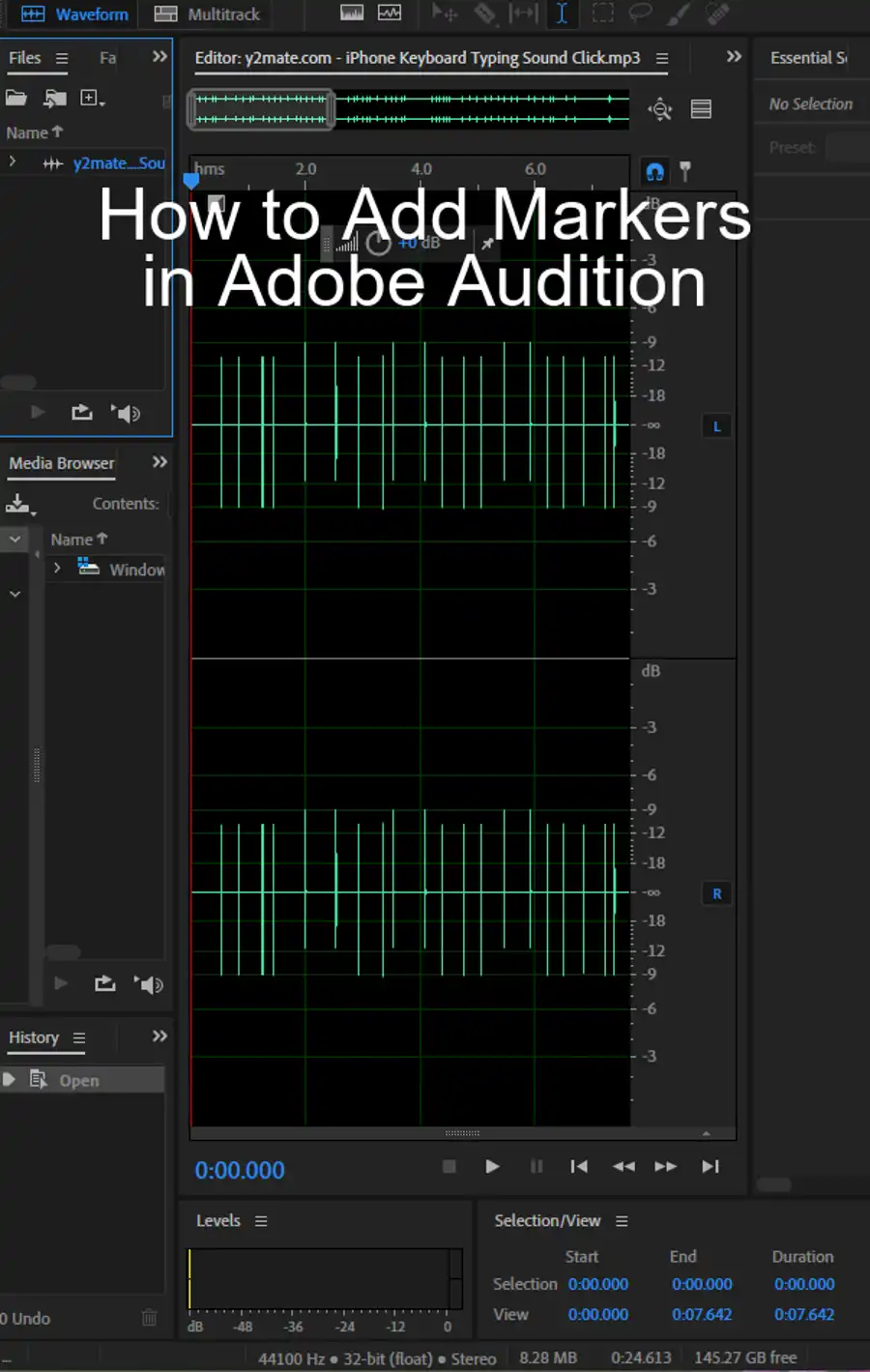Open the New File dropdown

tap(93, 98)
